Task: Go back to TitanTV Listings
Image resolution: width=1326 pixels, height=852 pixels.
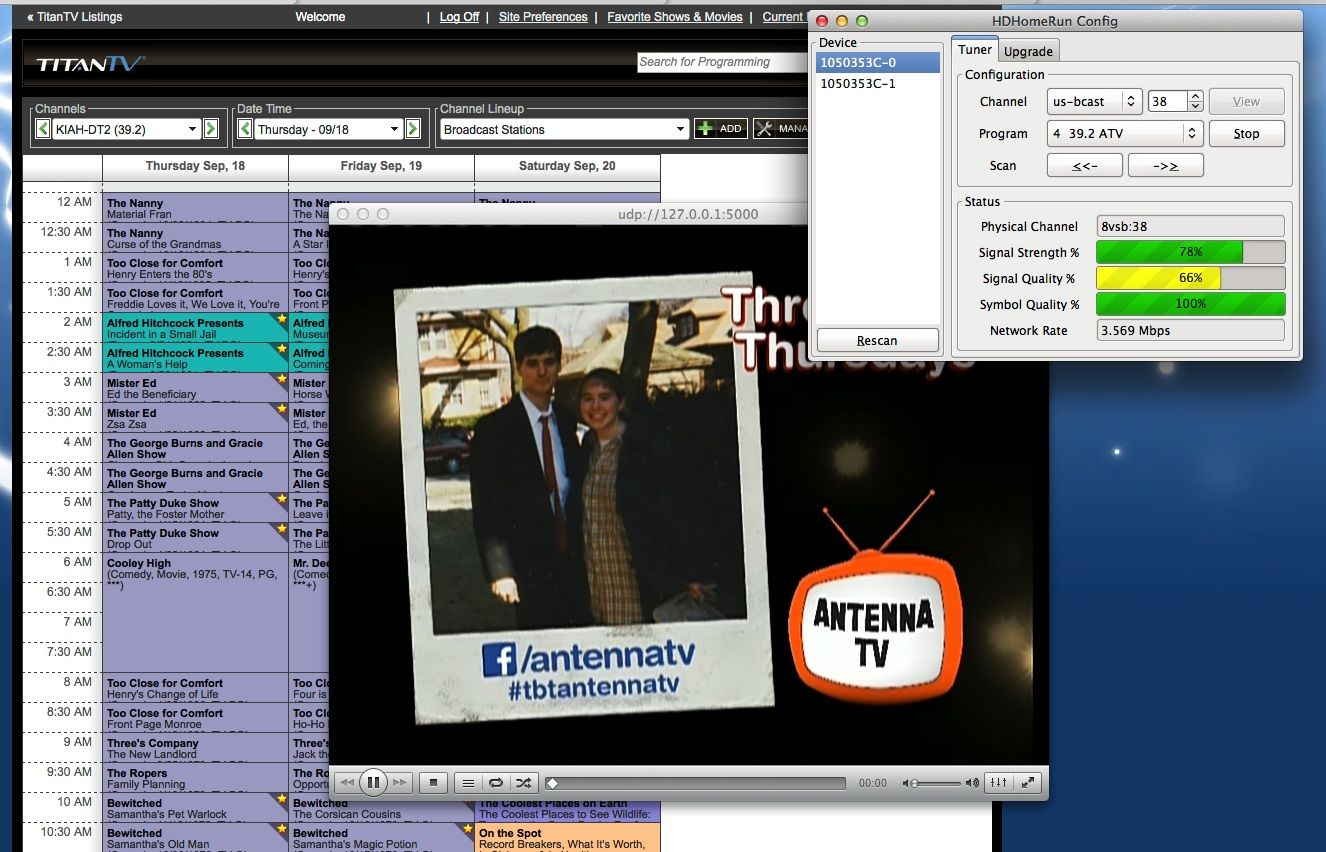Action: pos(75,17)
